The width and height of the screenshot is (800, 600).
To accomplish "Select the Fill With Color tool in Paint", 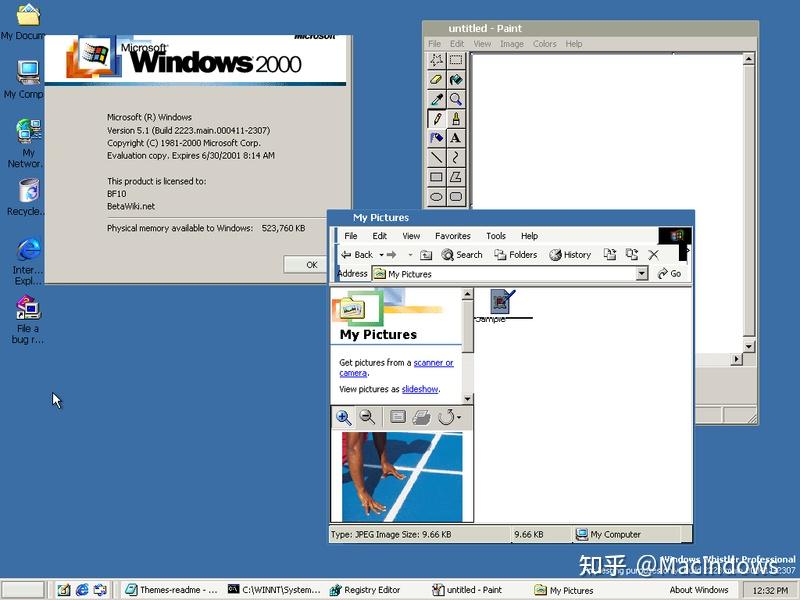I will [x=457, y=81].
